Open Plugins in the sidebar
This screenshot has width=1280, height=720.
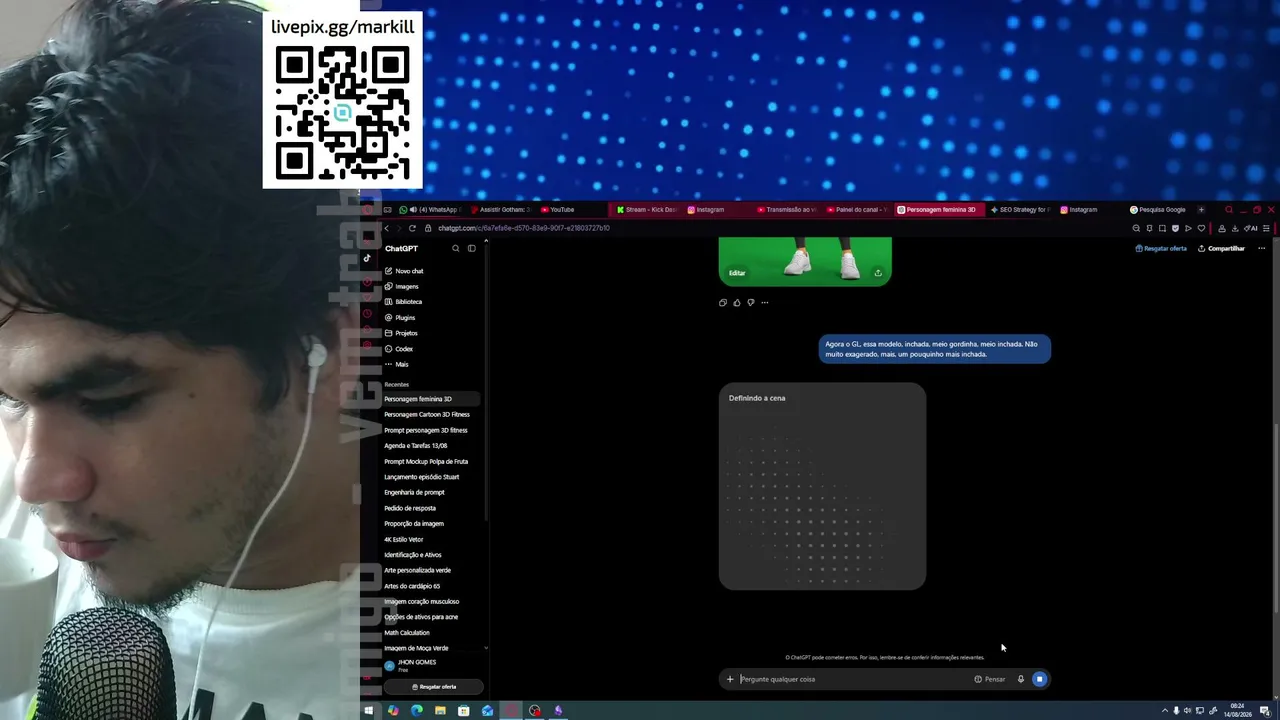400,318
